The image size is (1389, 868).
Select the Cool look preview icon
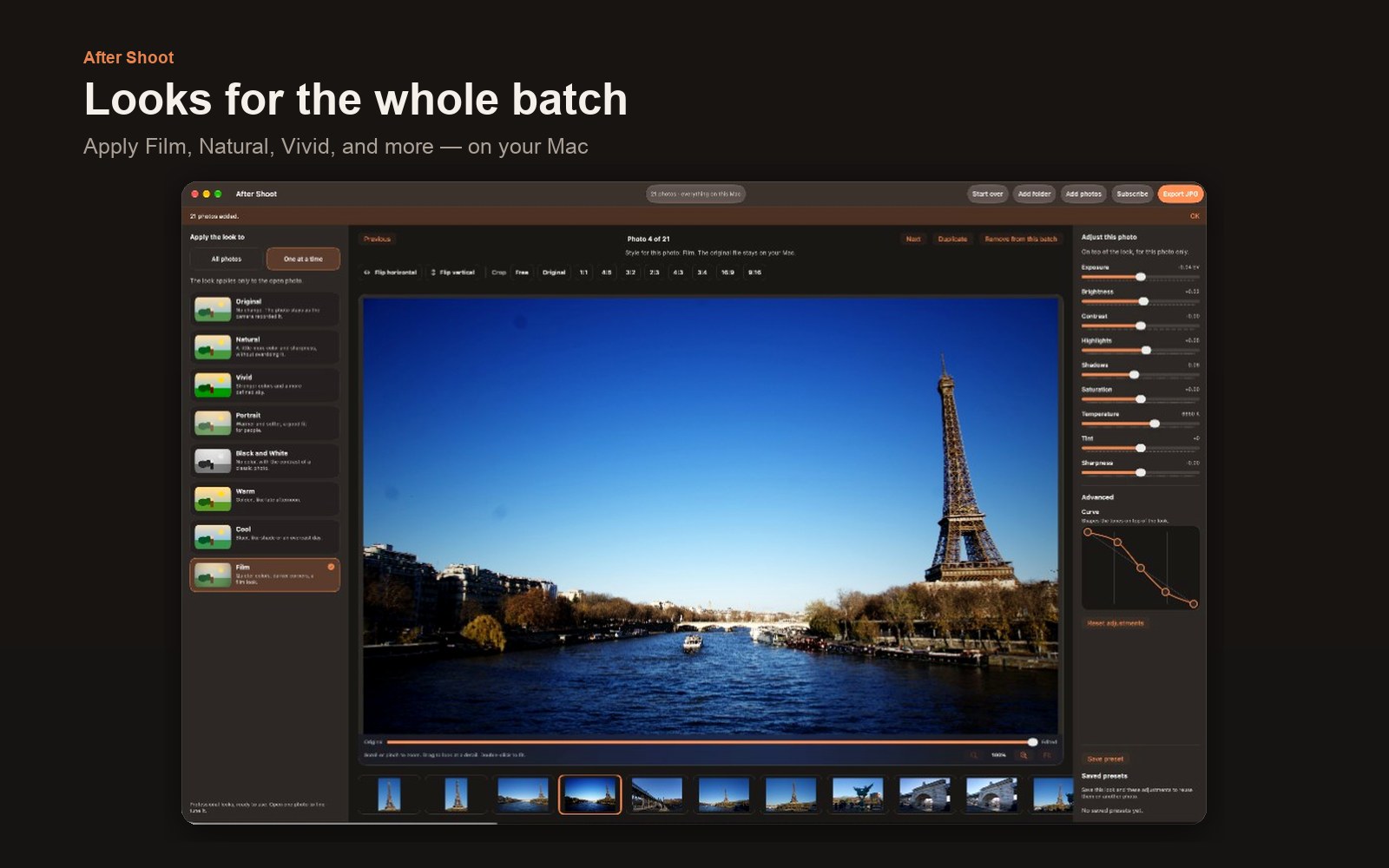click(213, 536)
